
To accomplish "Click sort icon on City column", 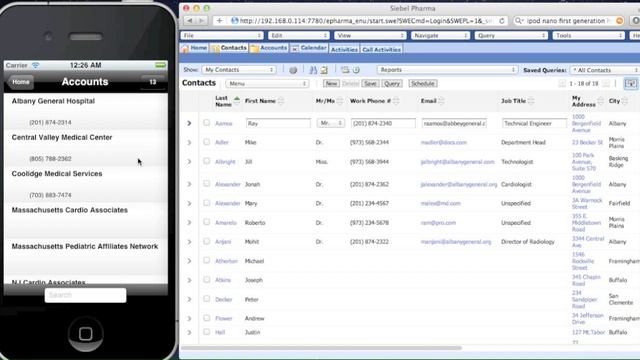I will tap(625, 101).
